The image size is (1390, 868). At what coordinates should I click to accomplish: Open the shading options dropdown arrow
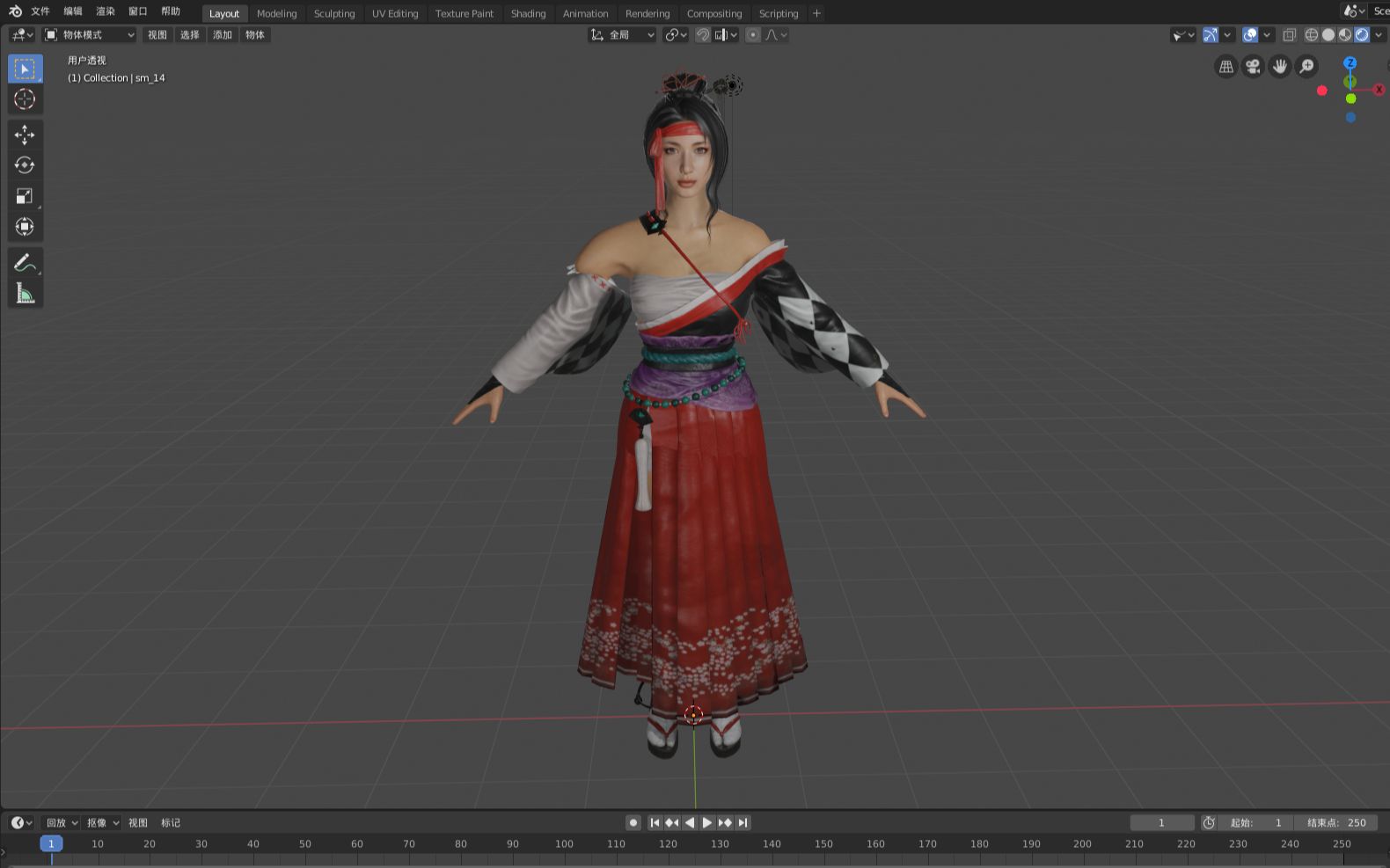(x=1379, y=35)
